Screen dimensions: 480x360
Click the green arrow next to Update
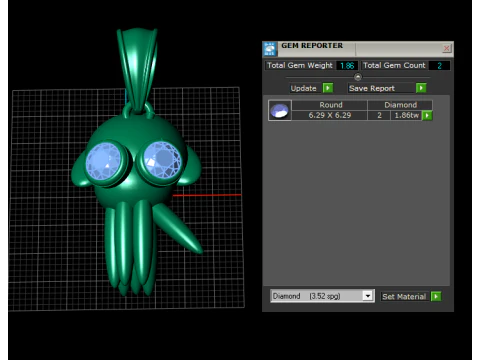coord(328,88)
